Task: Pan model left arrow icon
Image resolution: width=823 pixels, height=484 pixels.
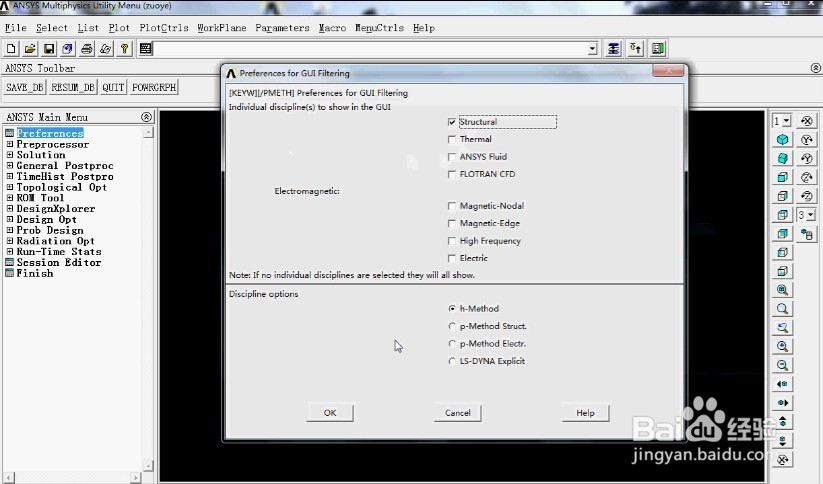Action: coord(783,384)
